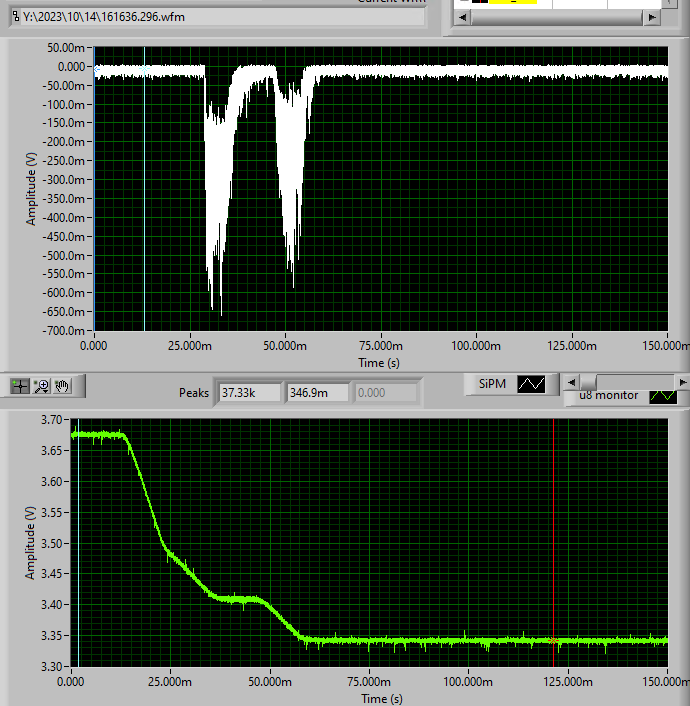Click left arrow of scrollbar beside SiPM legend
Viewport: 690px width, 706px height.
571,383
